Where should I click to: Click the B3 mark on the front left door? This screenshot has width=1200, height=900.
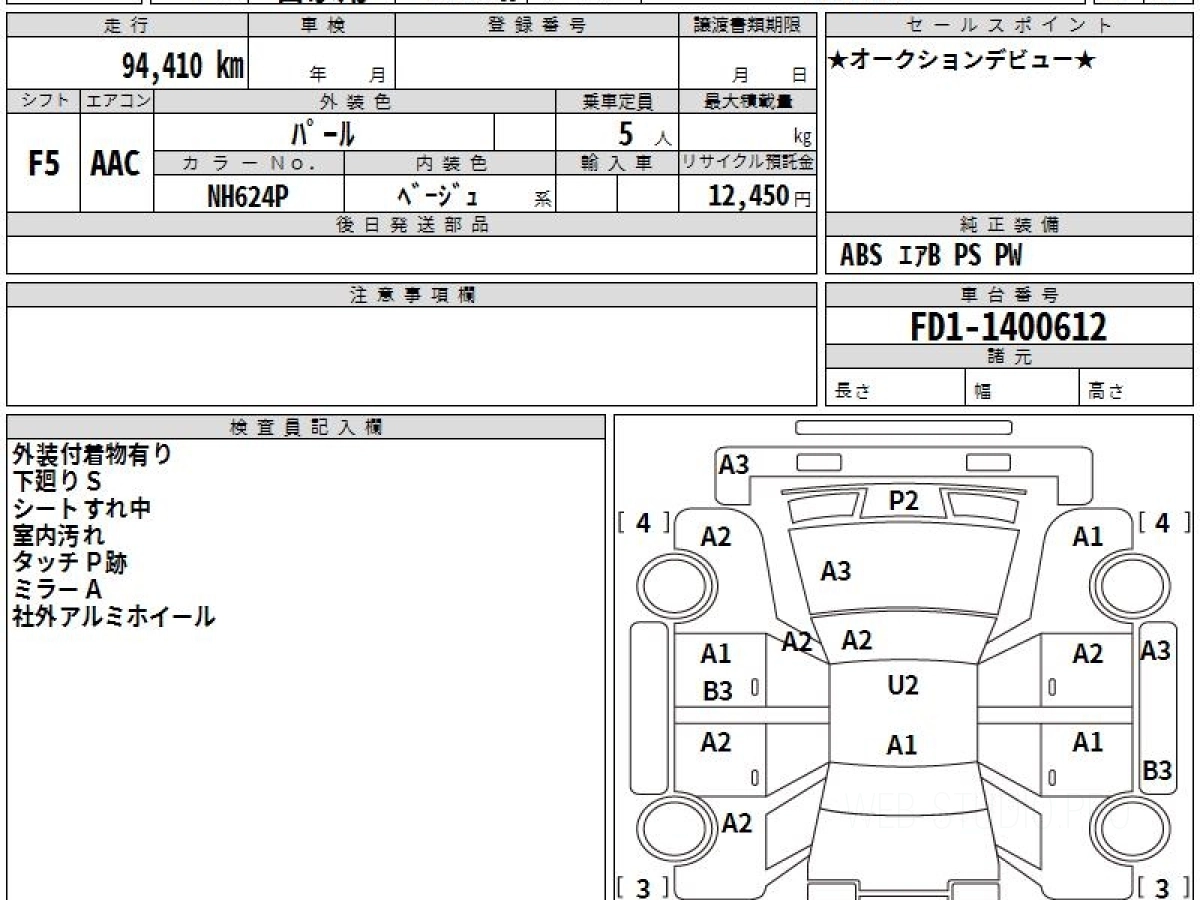pyautogui.click(x=717, y=691)
